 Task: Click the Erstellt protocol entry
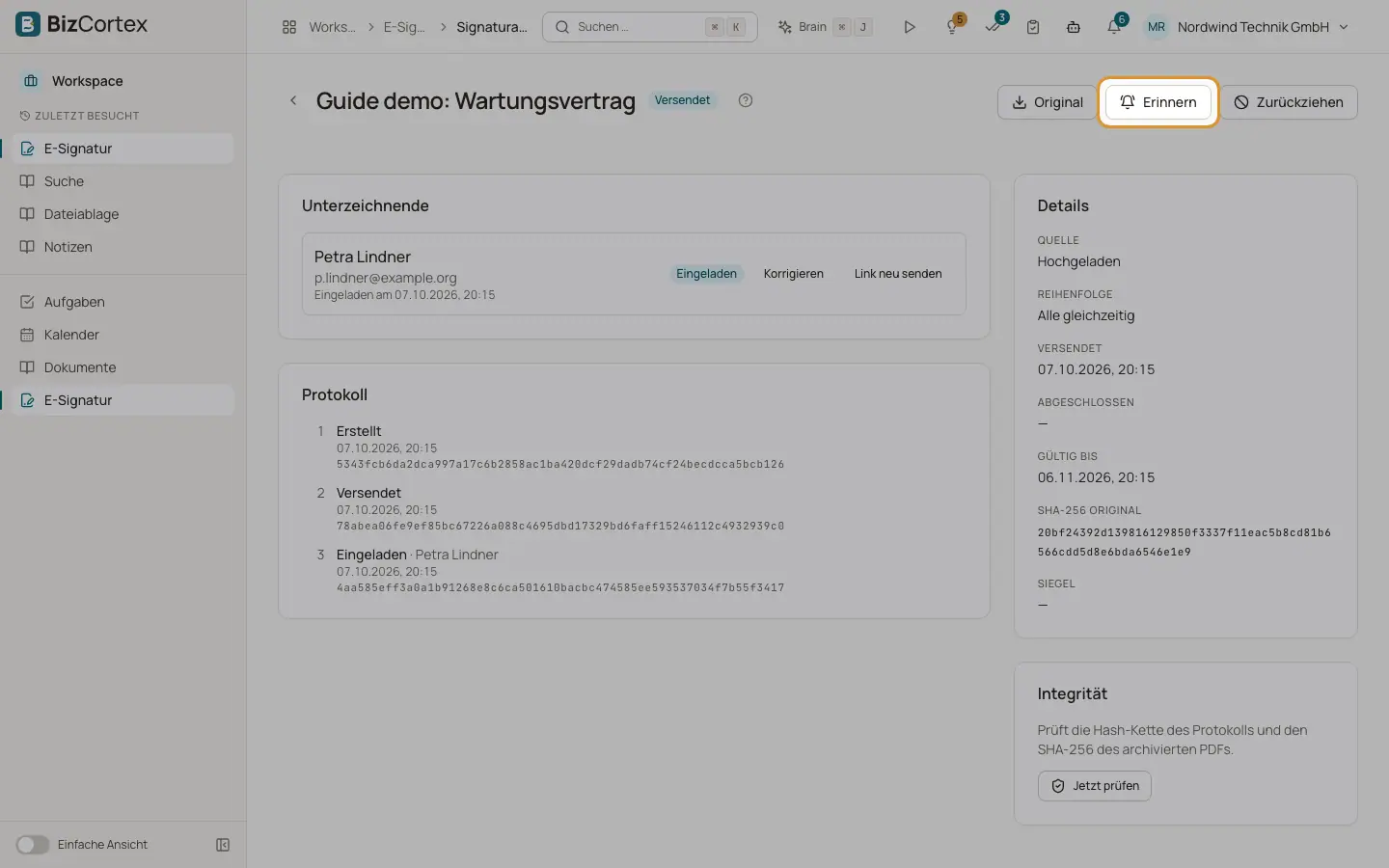click(359, 431)
